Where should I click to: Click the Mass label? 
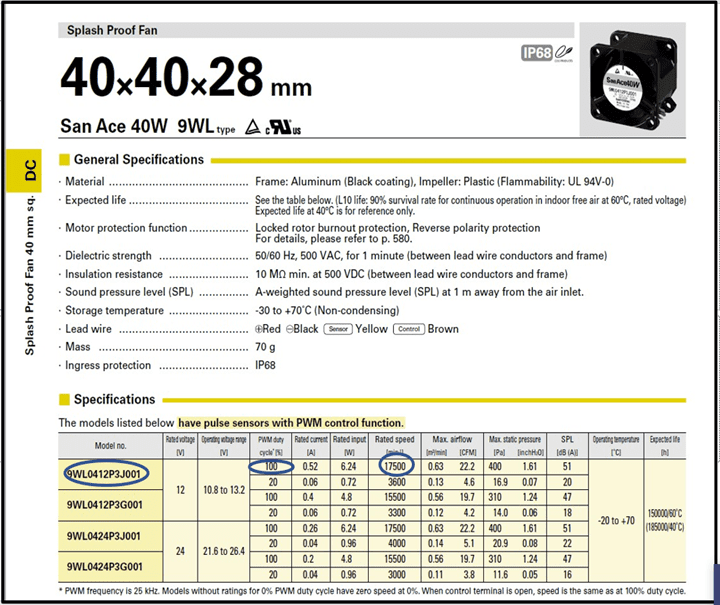(78, 347)
